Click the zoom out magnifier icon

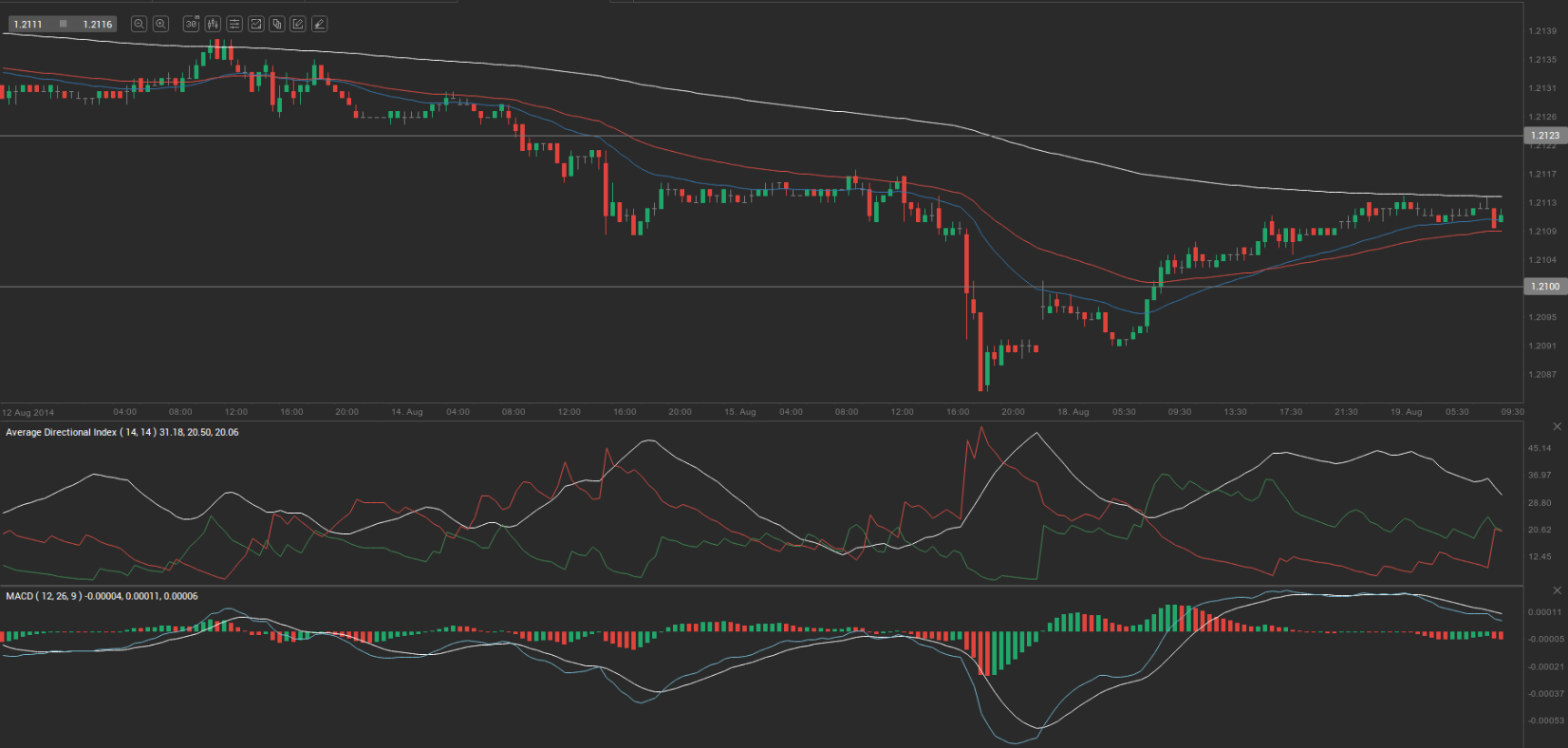139,24
